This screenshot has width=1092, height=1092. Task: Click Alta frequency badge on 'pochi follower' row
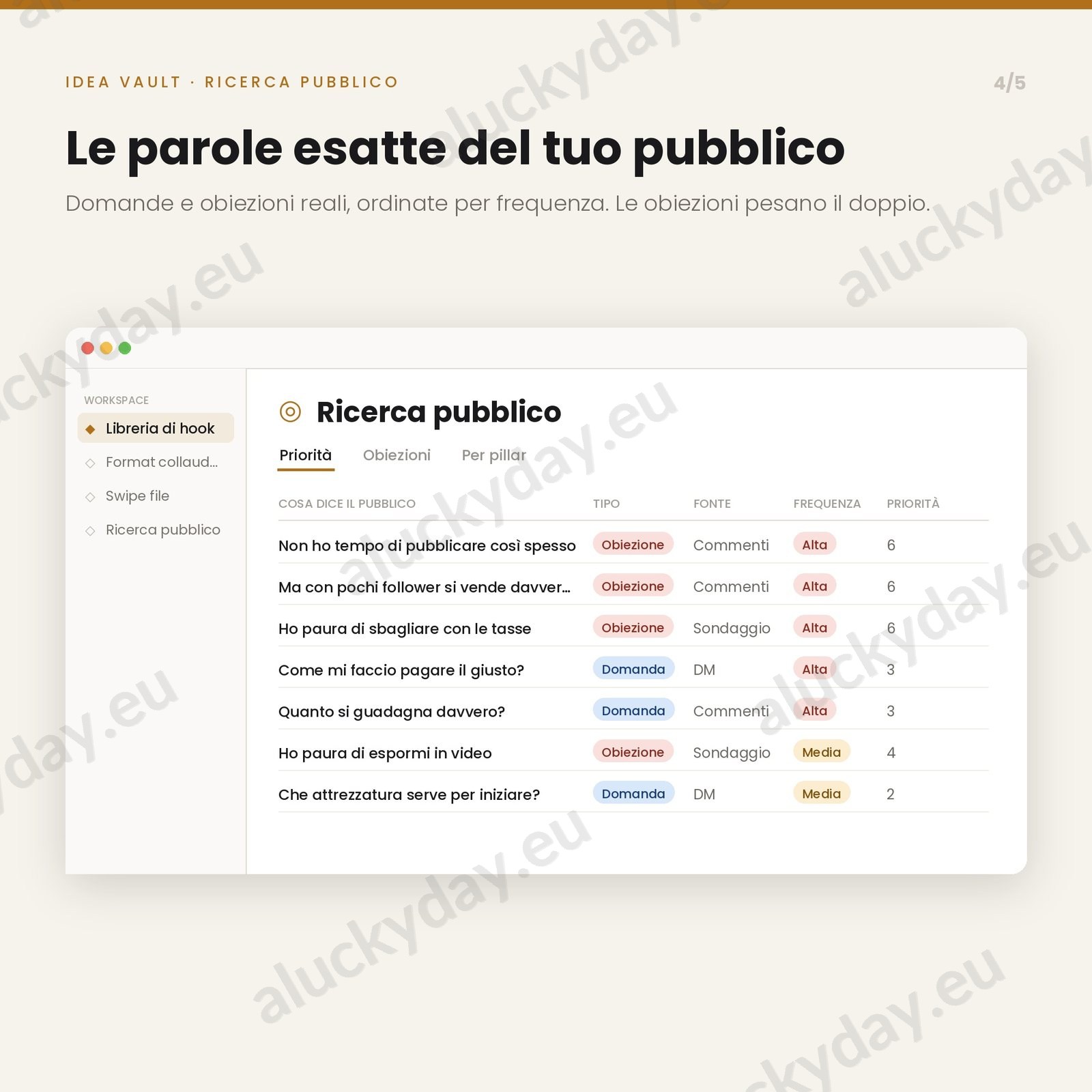815,586
